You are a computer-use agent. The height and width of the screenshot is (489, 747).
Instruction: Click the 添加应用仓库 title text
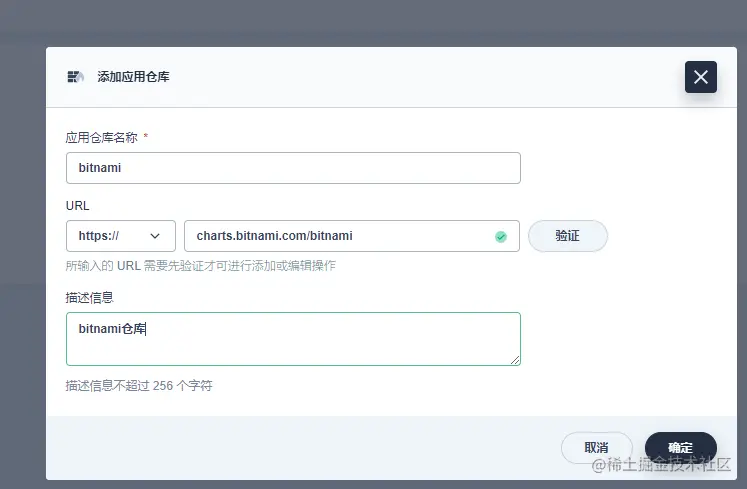[133, 77]
